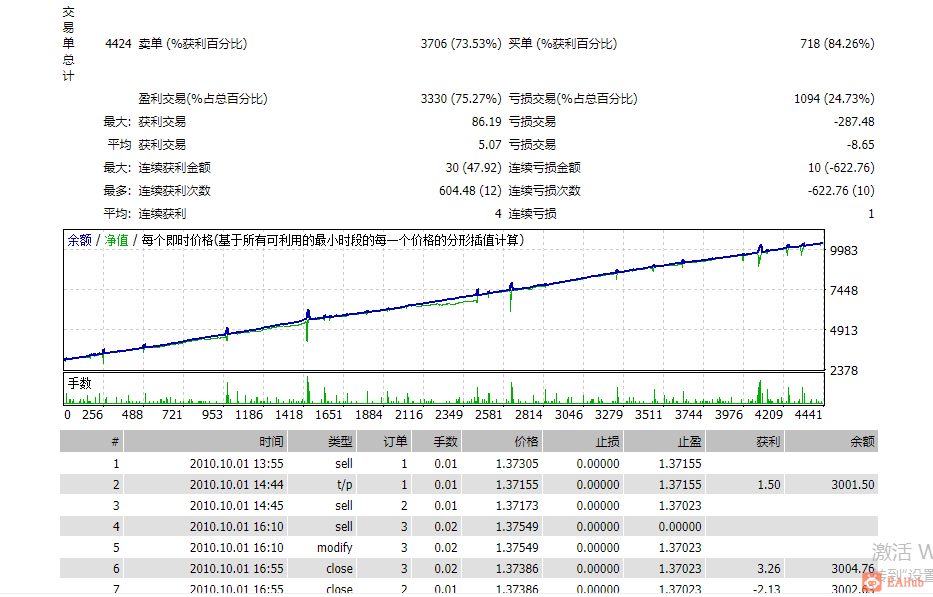Screen dimensions: 933x597
Task: Click value 604.48 (12)
Action: click(471, 191)
